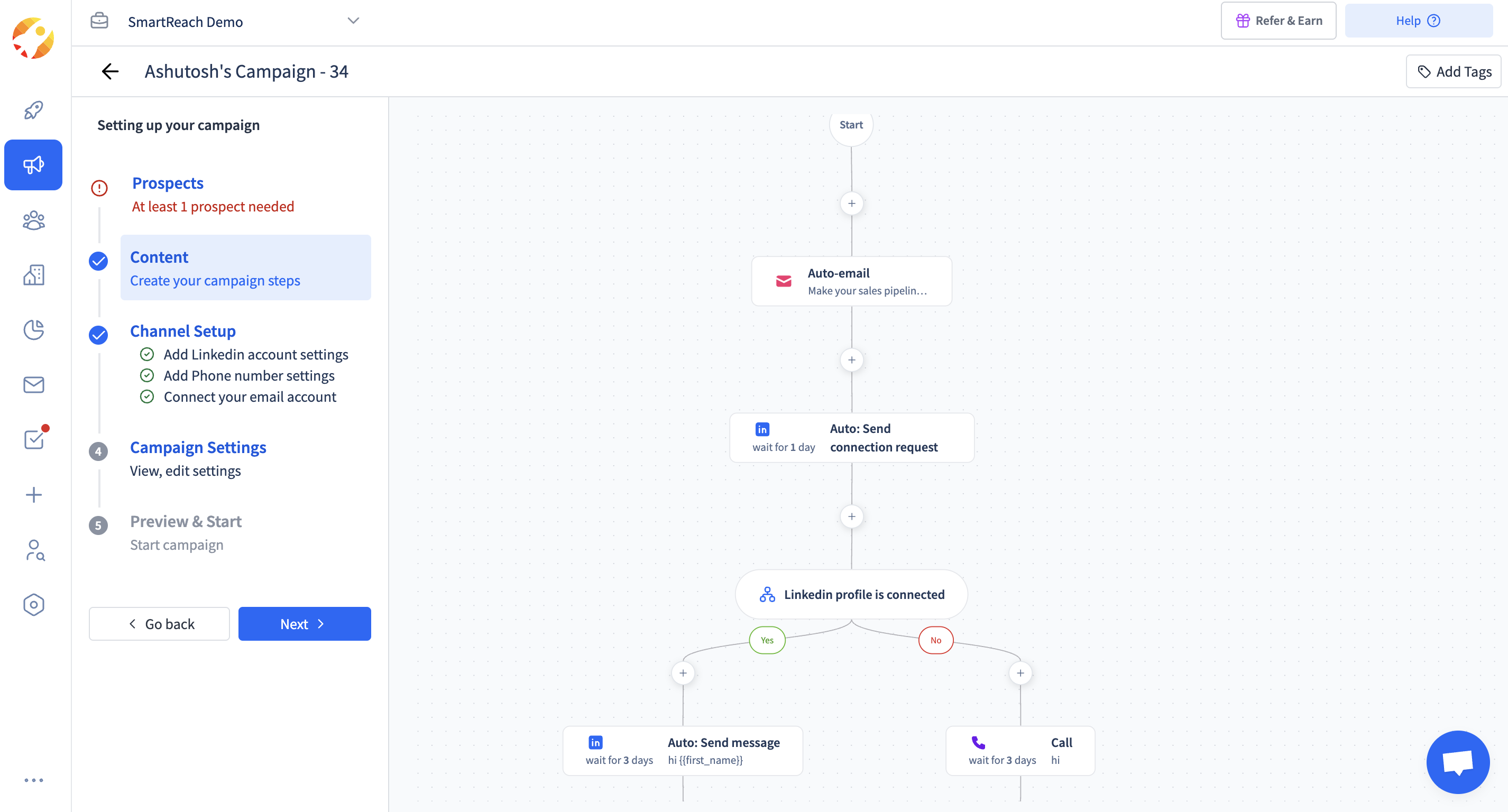Viewport: 1508px width, 812px height.
Task: Select the No branch of the LinkedIn condition
Action: (935, 640)
